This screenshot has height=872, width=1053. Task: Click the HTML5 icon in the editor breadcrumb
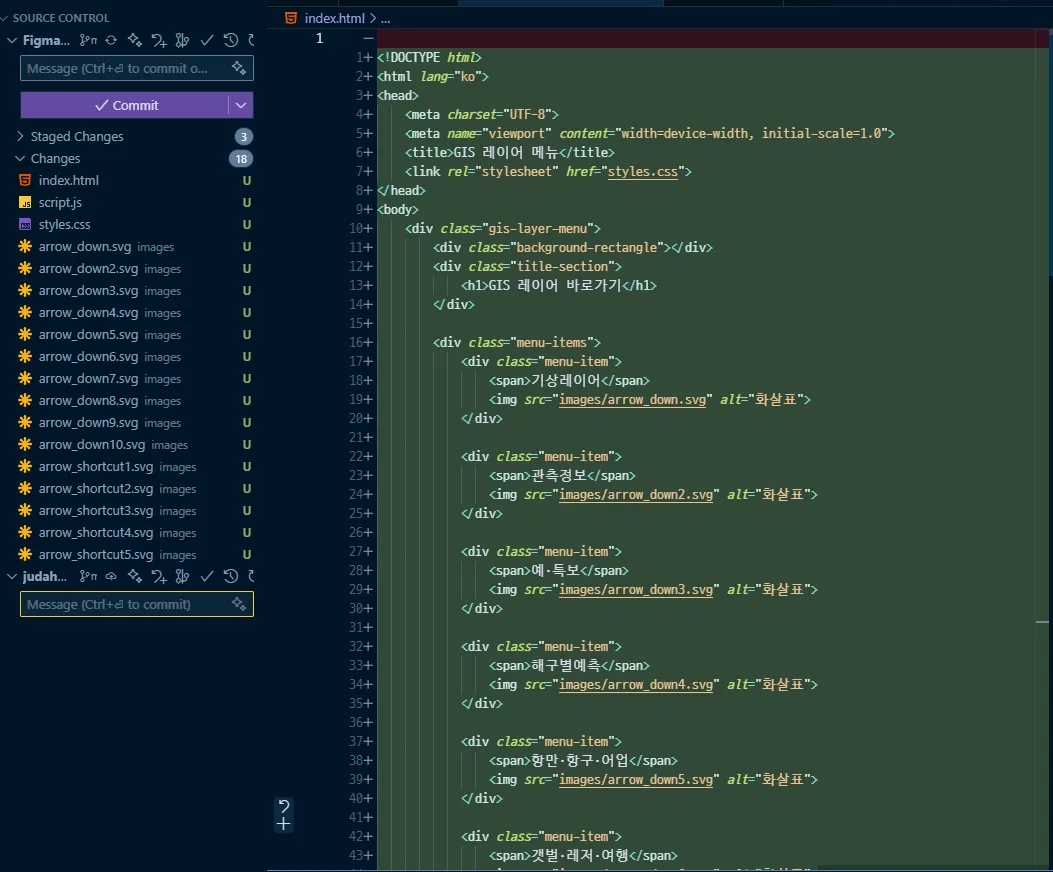pos(291,18)
